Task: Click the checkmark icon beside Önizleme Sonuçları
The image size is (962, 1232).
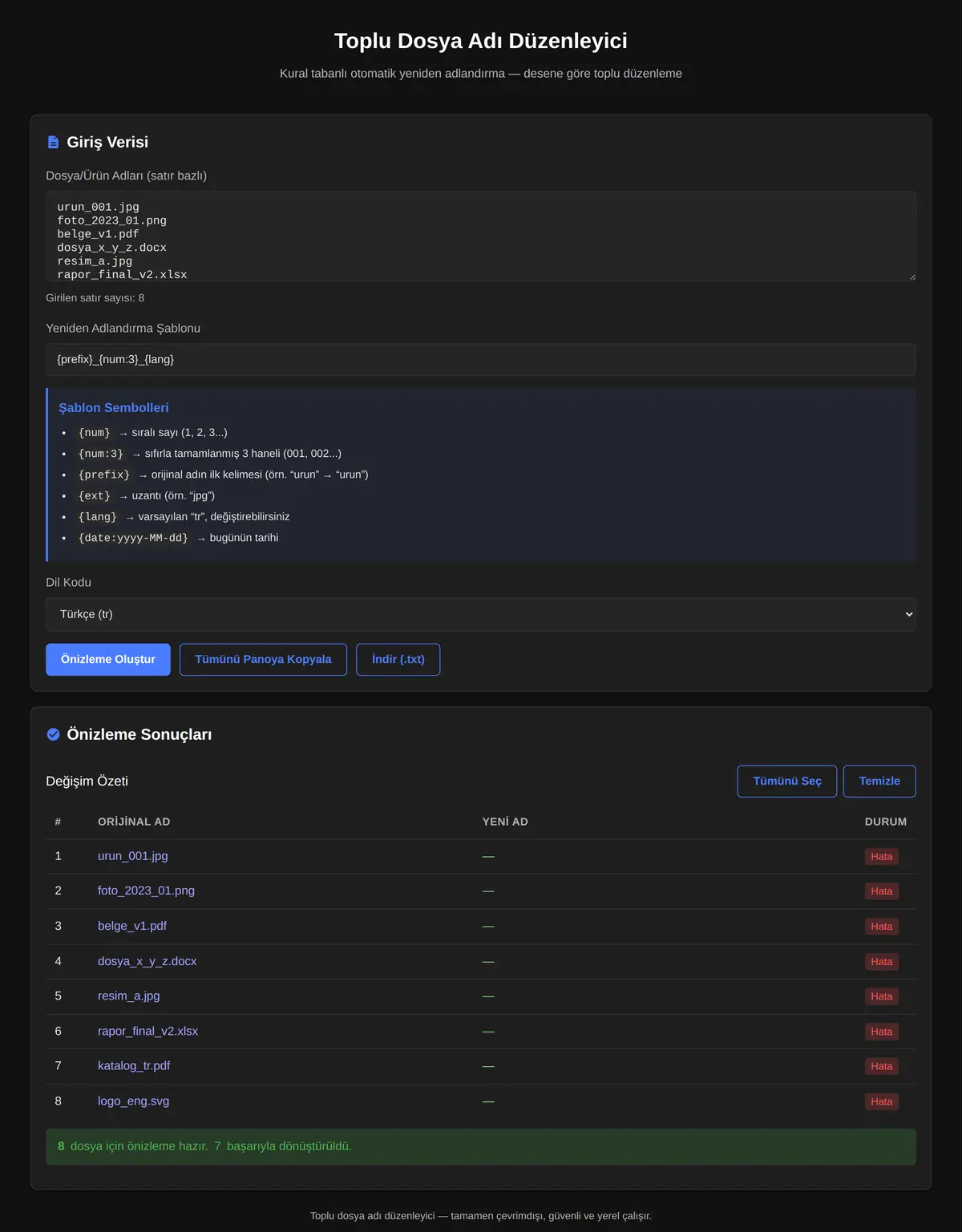Action: click(x=53, y=734)
